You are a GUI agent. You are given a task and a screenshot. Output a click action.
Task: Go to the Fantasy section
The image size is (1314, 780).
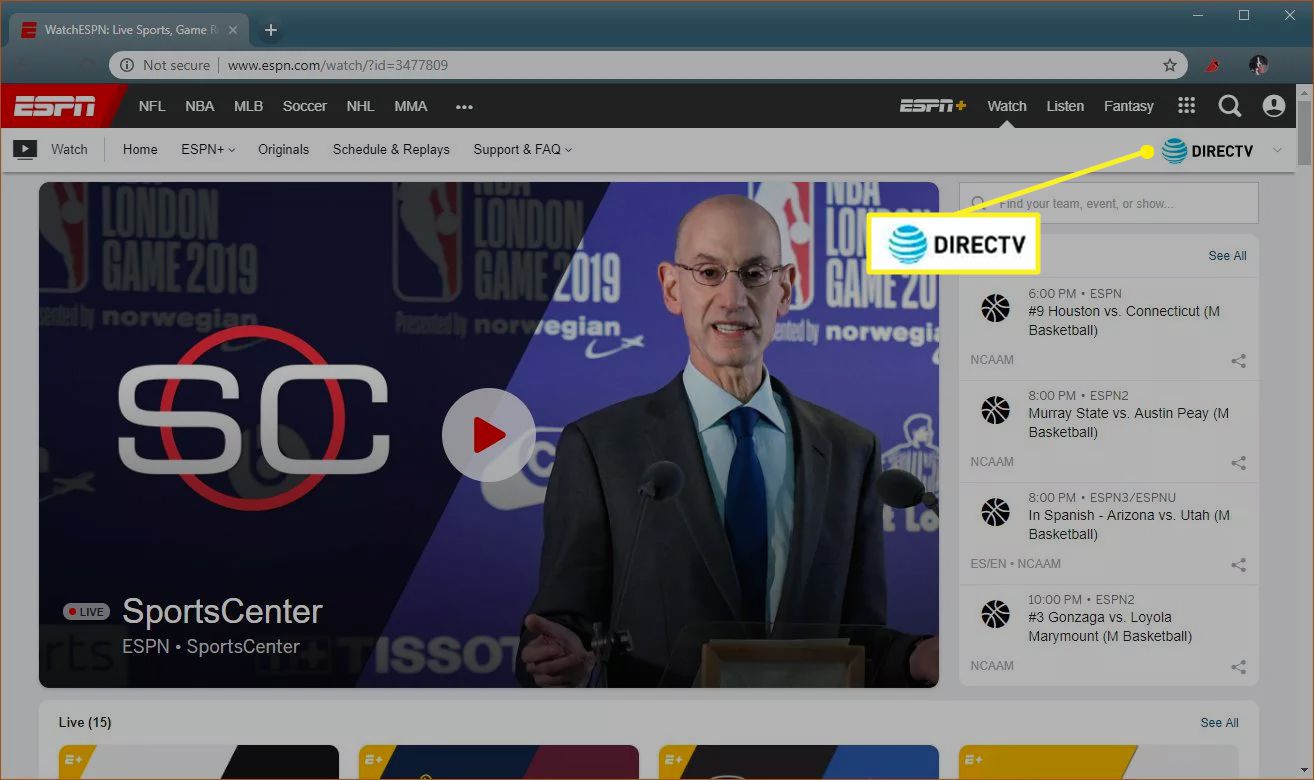pos(1129,106)
